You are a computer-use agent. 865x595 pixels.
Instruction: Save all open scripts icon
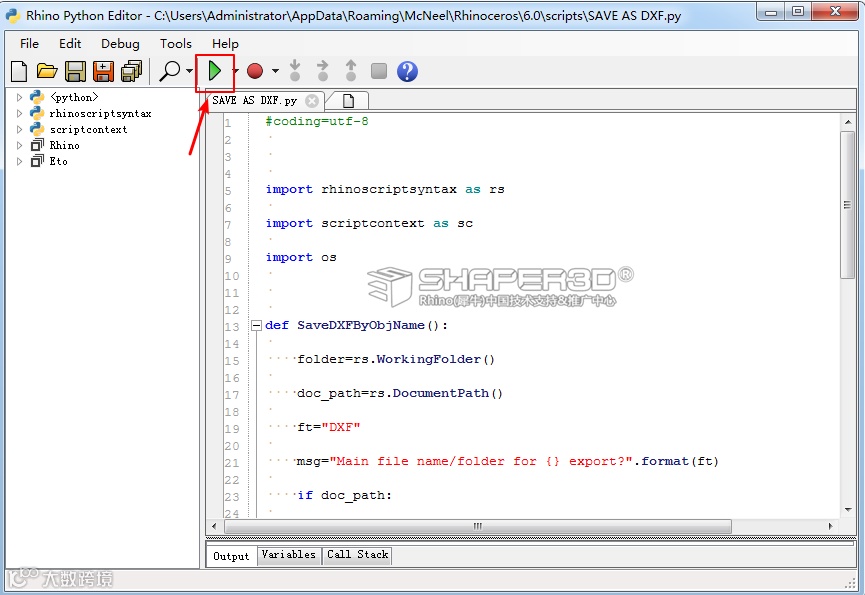[131, 71]
